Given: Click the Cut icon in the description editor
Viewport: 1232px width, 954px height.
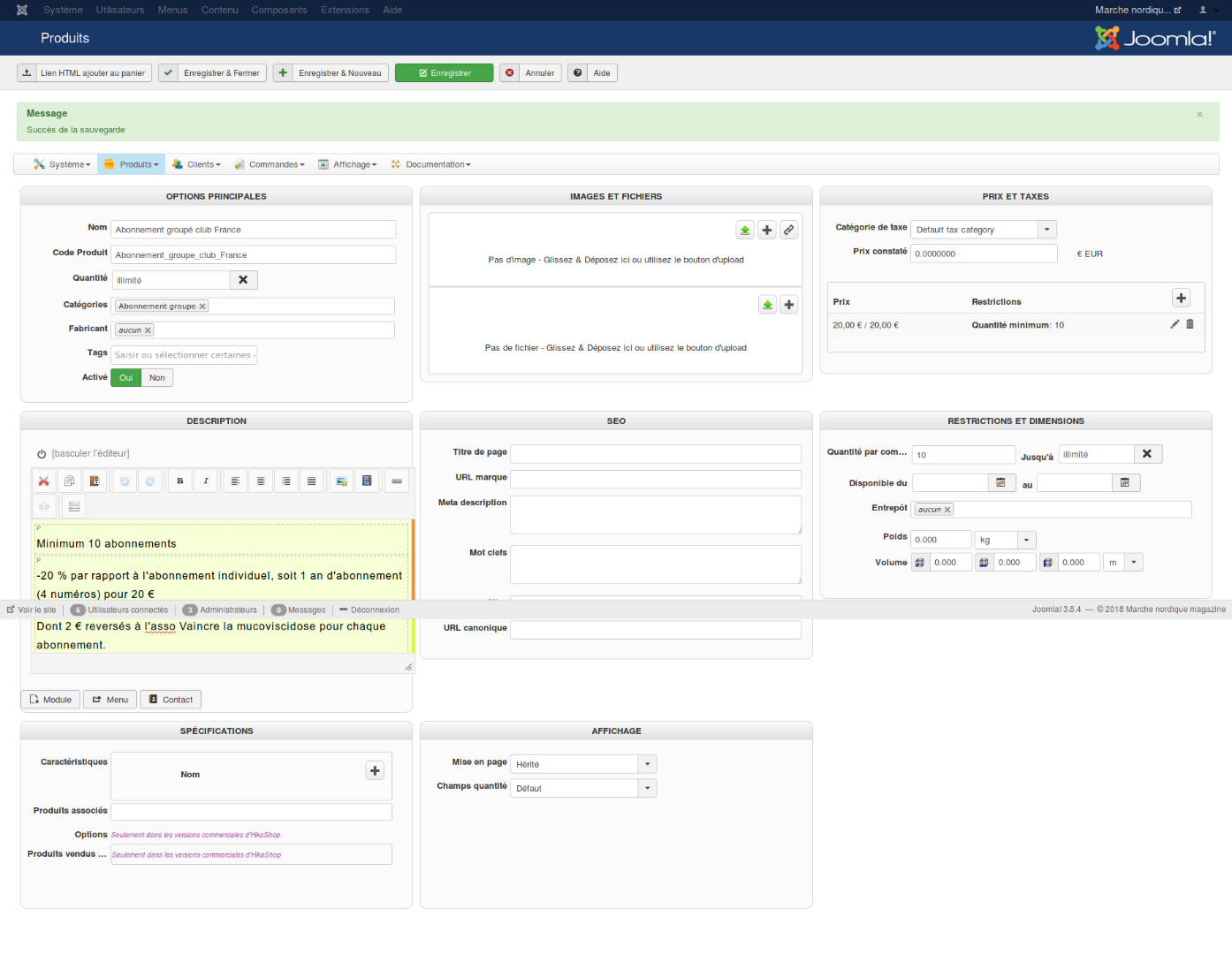Looking at the screenshot, I should coord(43,481).
